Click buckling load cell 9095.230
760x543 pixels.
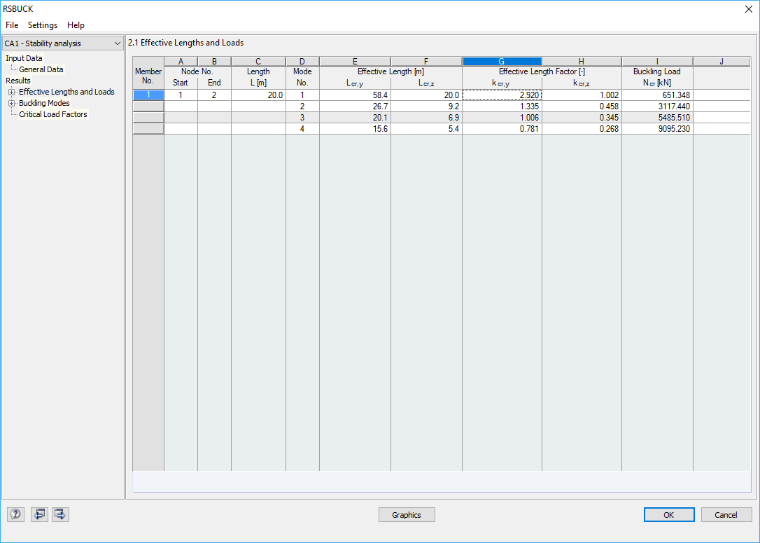tap(657, 128)
